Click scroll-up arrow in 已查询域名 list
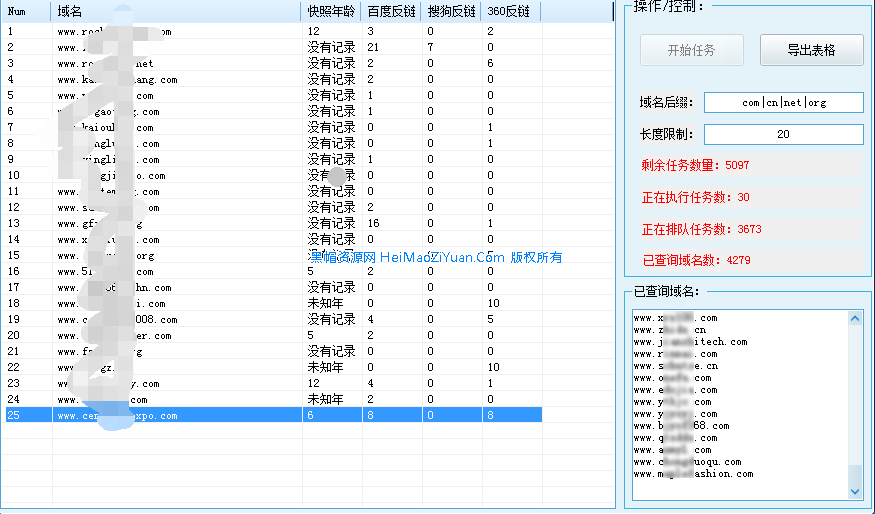 pos(855,318)
